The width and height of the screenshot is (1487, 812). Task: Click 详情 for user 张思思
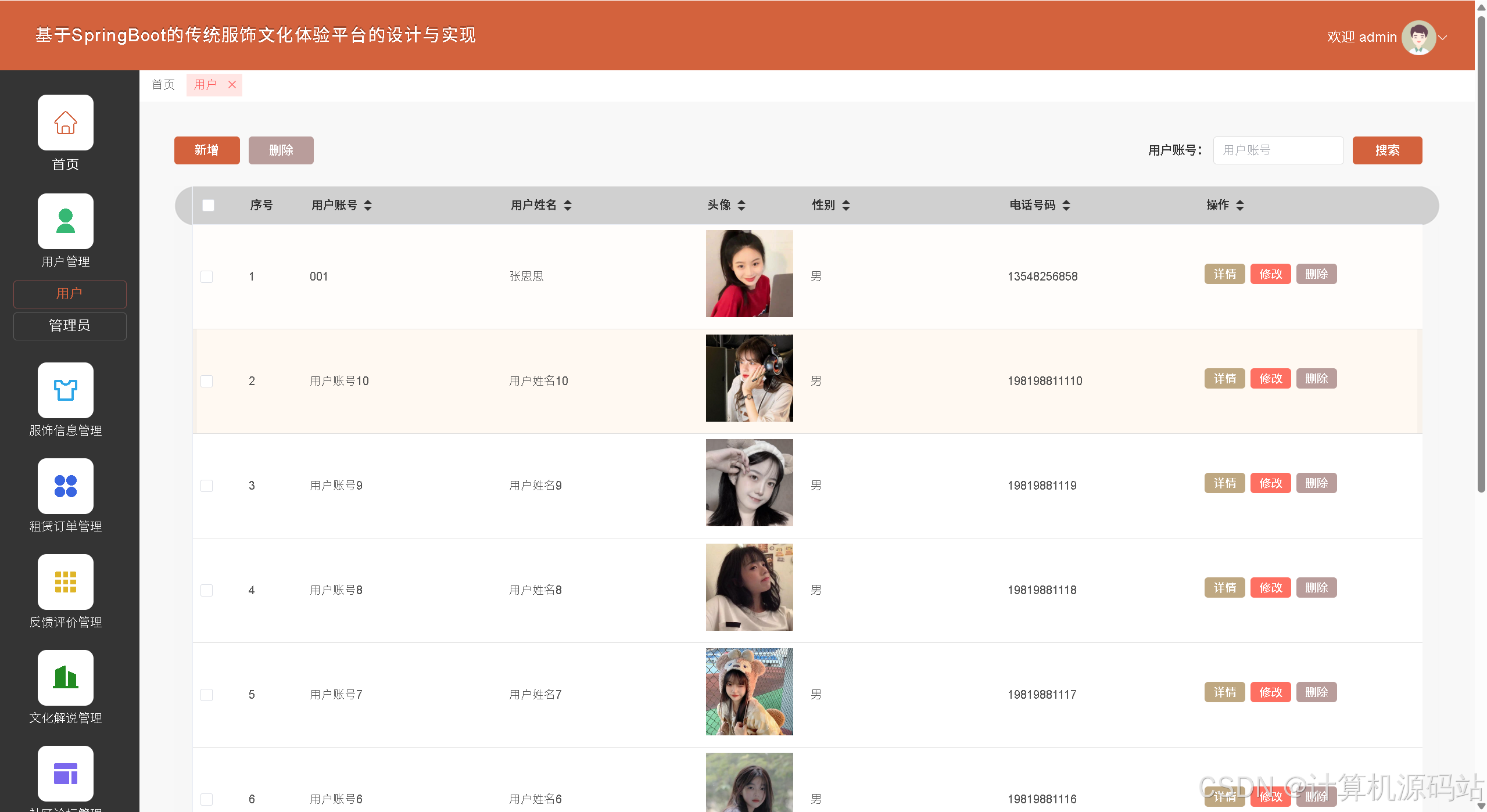pos(1224,274)
